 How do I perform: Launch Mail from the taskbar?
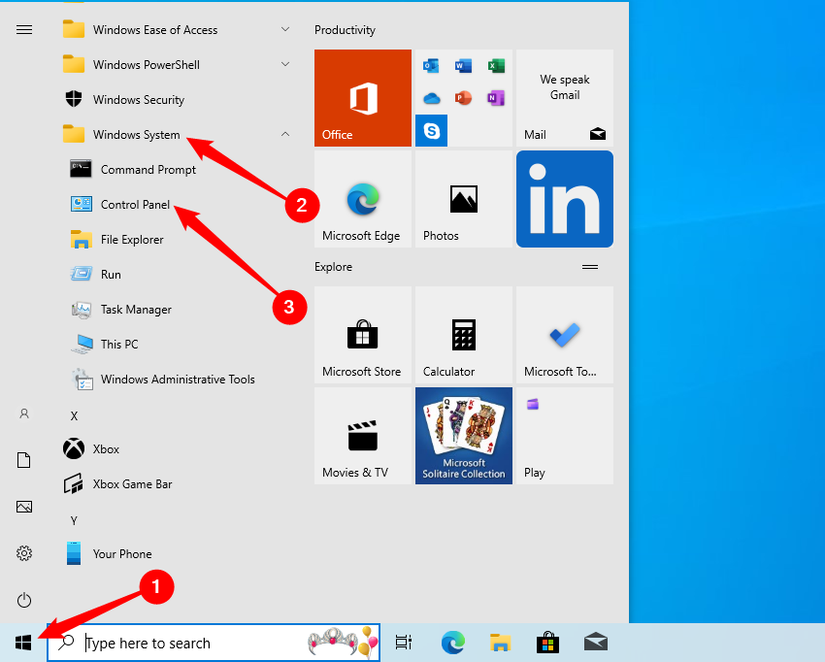595,643
